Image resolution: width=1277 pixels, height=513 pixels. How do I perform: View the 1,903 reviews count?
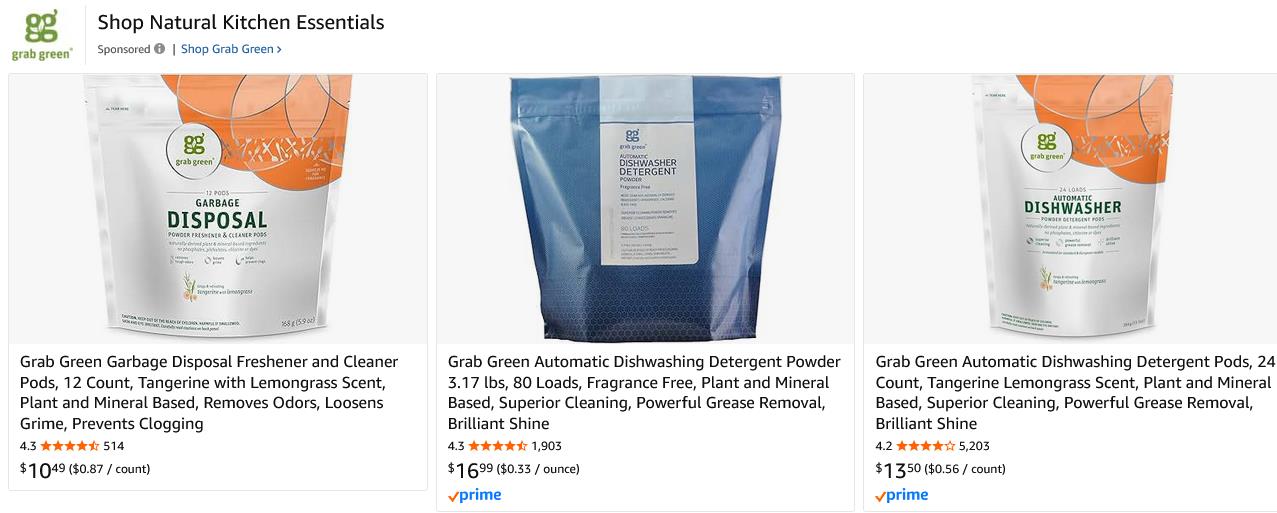[546, 446]
